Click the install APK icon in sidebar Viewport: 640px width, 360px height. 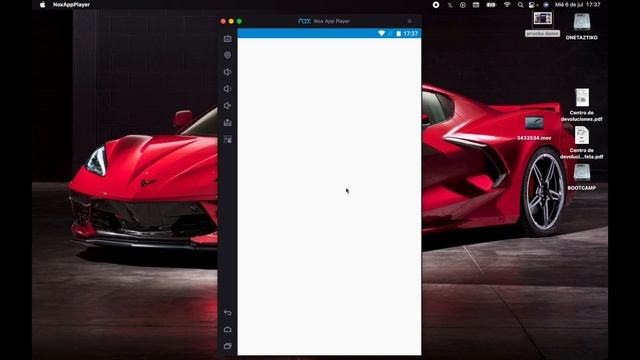[228, 122]
